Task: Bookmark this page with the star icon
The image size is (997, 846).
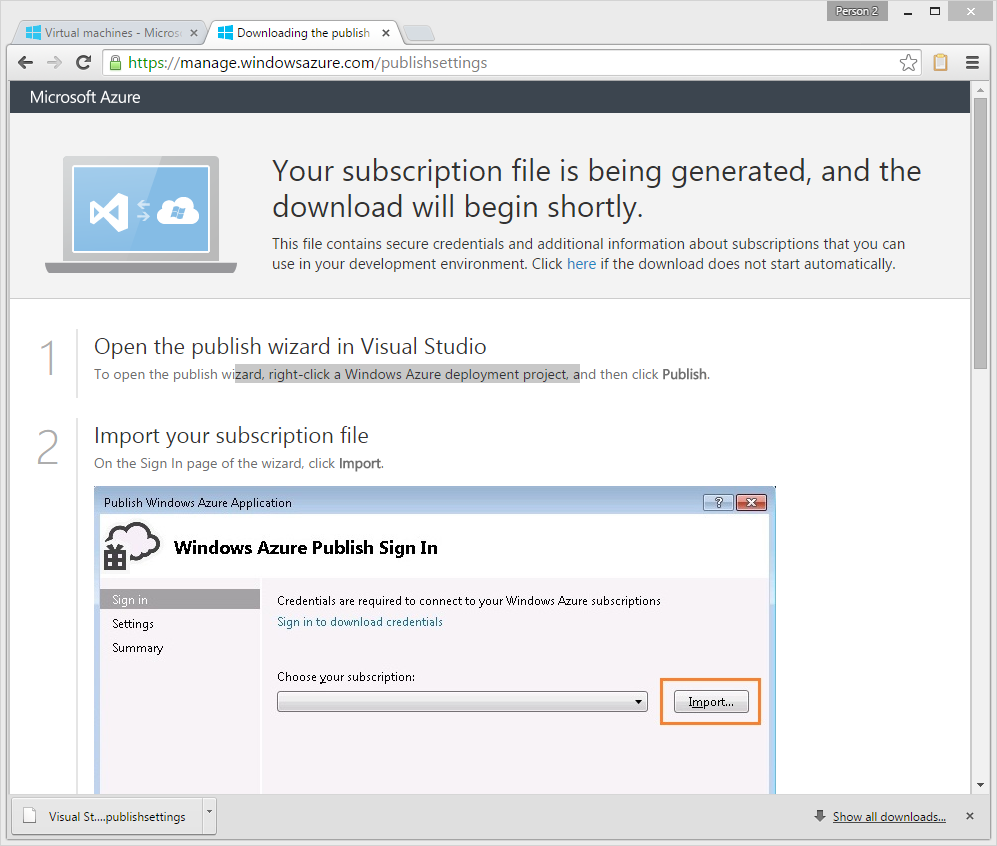Action: (x=908, y=62)
